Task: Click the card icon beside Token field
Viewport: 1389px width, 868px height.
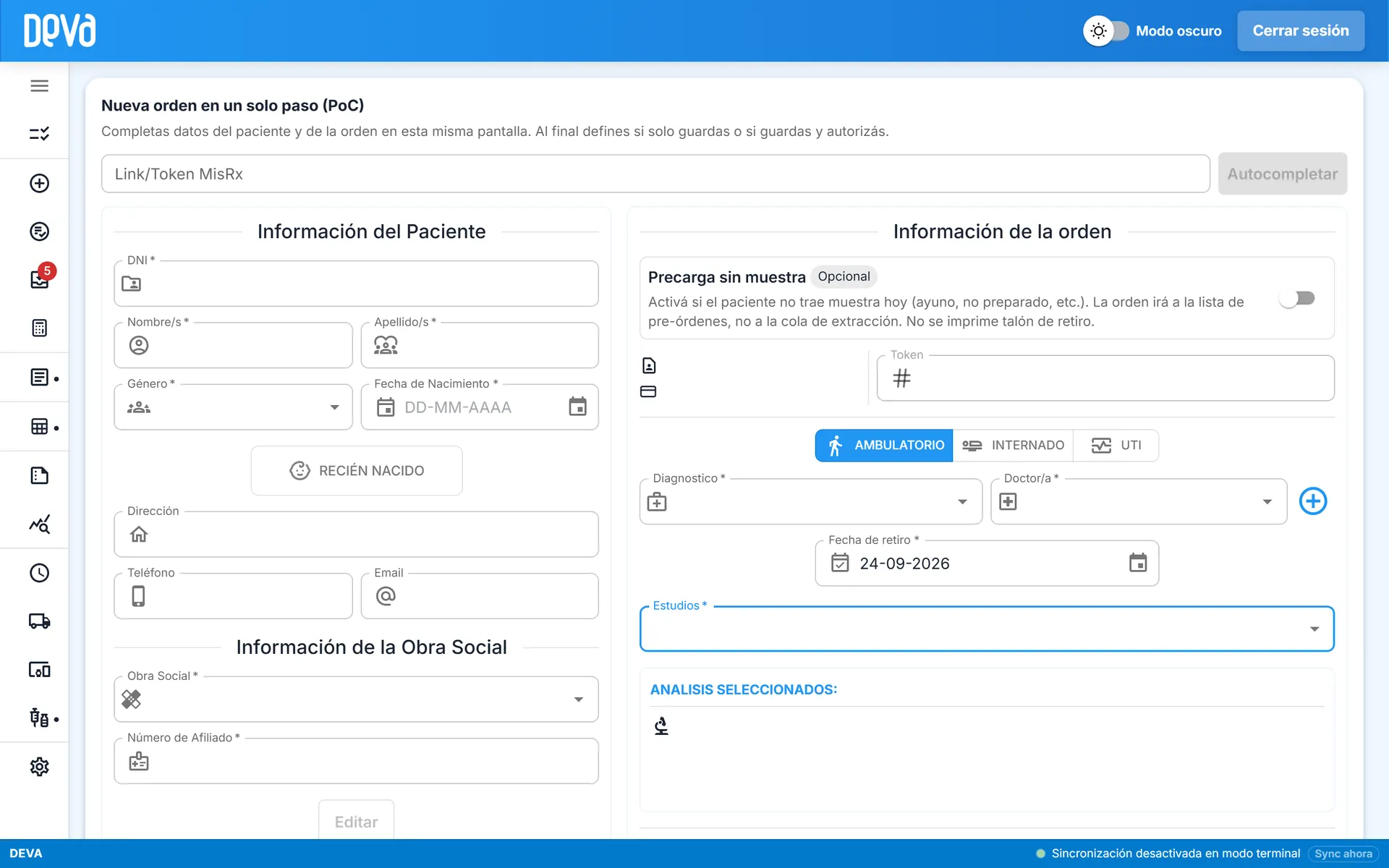Action: (x=649, y=392)
